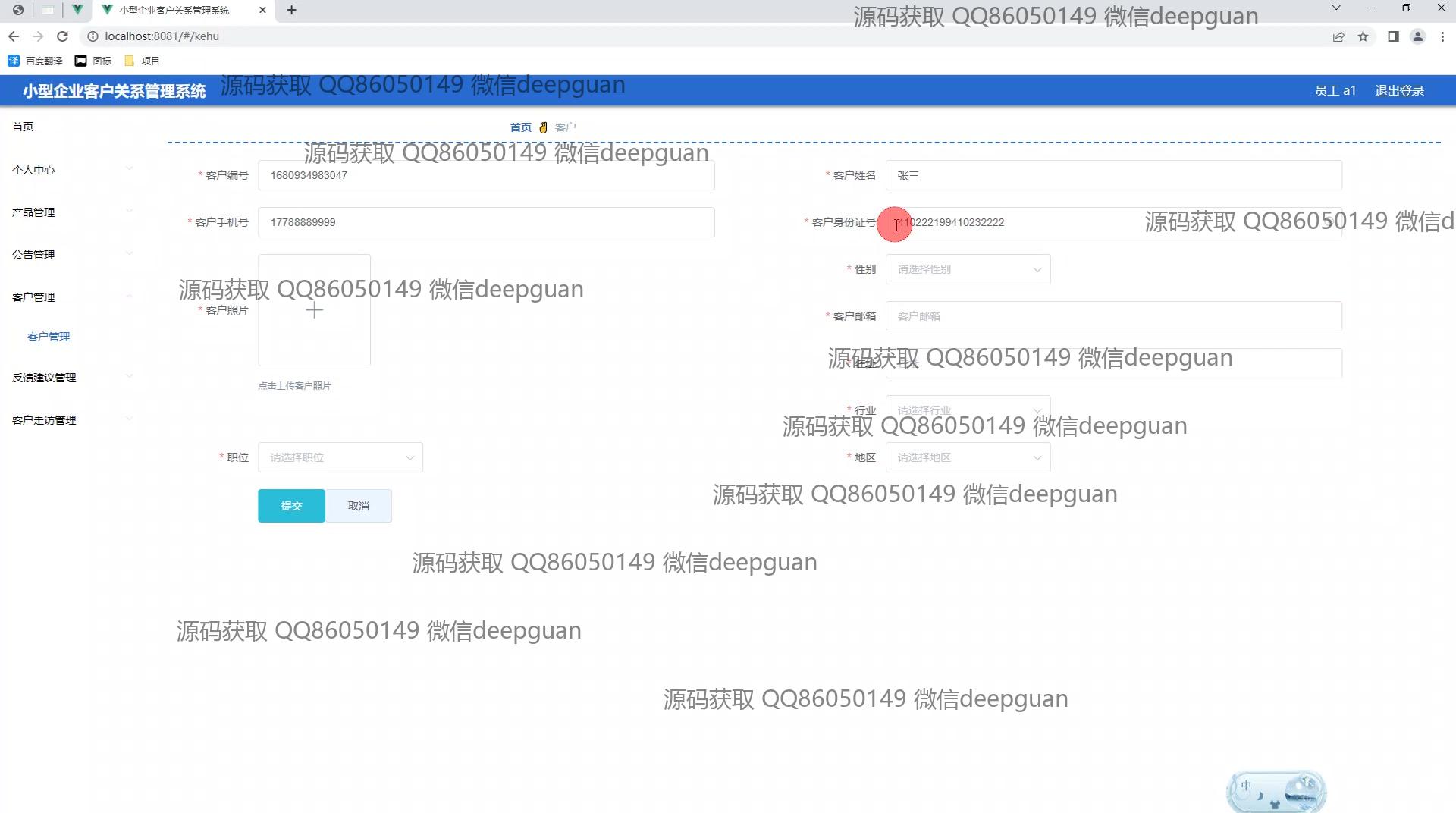Open the 地区 region dropdown

(968, 457)
